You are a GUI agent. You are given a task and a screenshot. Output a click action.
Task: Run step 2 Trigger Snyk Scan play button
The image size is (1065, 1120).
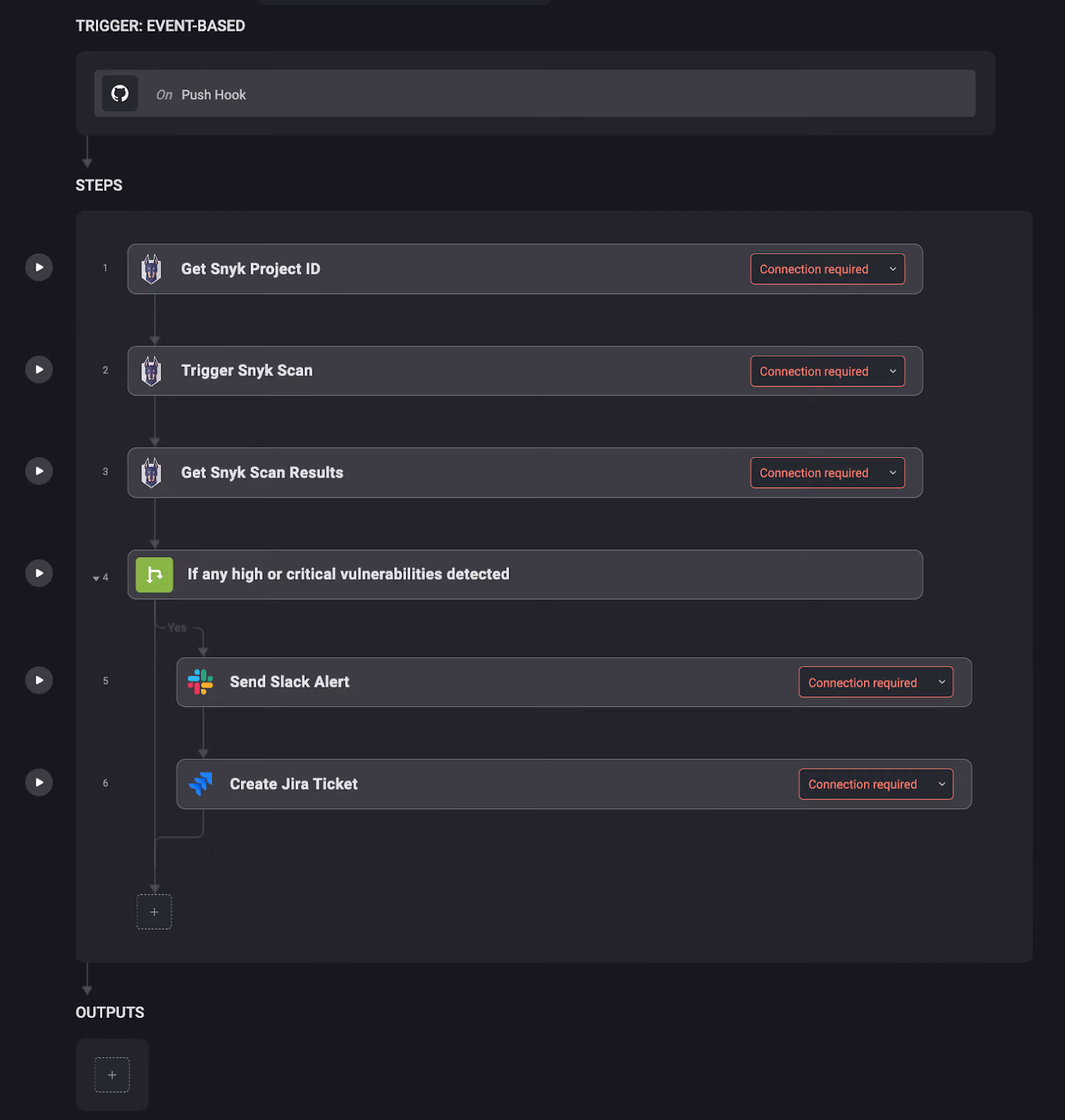coord(39,370)
